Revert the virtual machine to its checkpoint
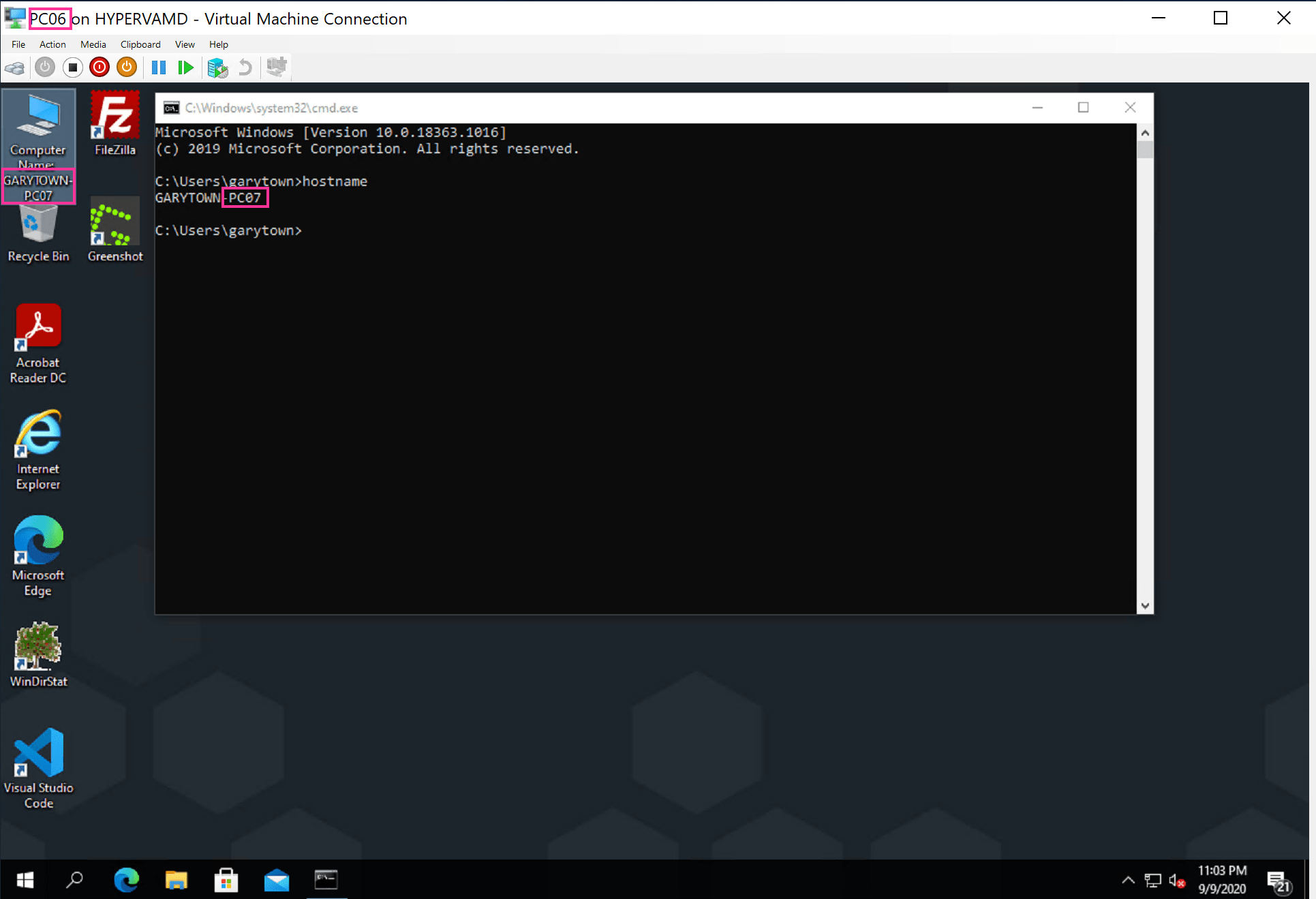Viewport: 1316px width, 899px height. [x=245, y=67]
